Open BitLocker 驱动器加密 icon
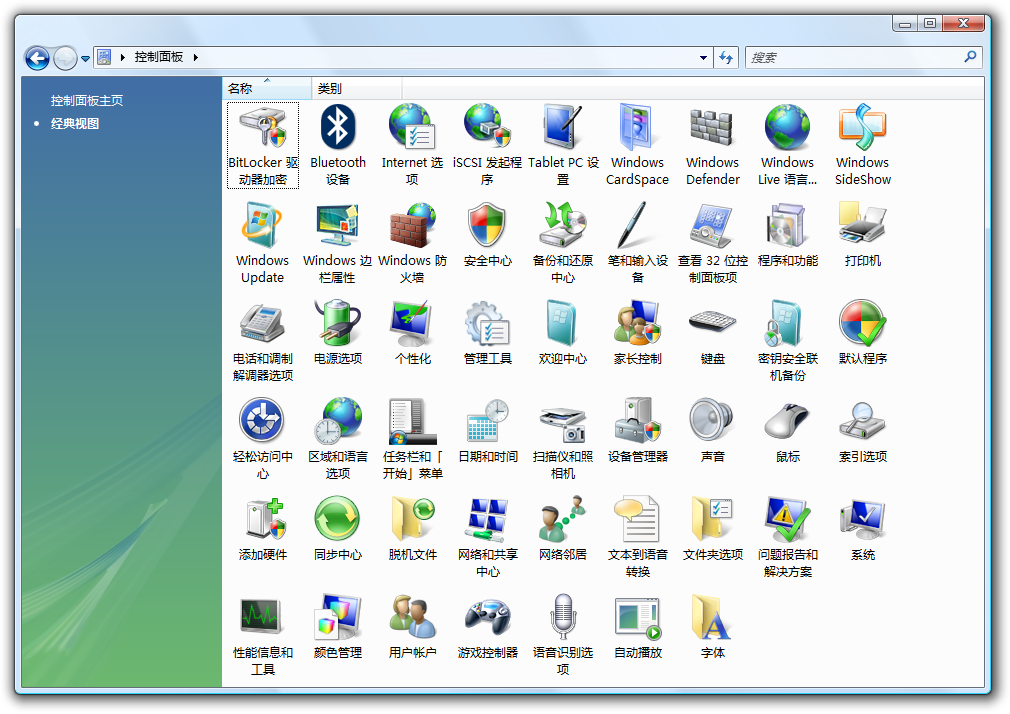Viewport: 1010px width, 714px height. point(262,128)
